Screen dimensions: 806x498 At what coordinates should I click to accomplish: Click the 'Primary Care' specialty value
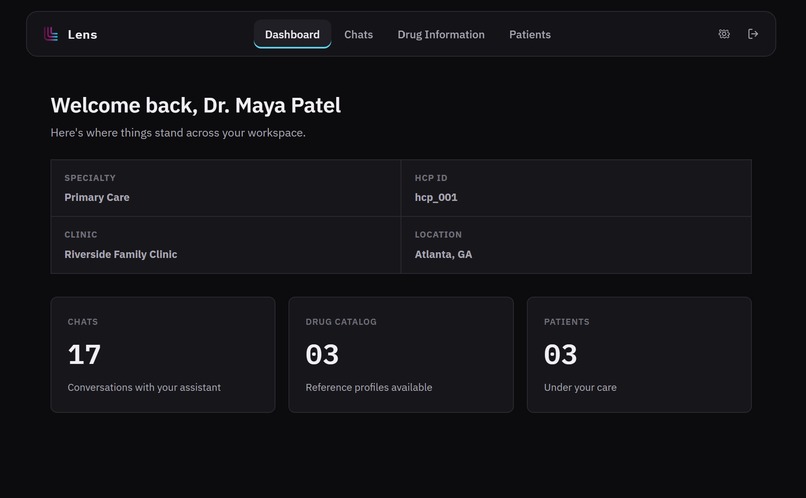coord(97,197)
